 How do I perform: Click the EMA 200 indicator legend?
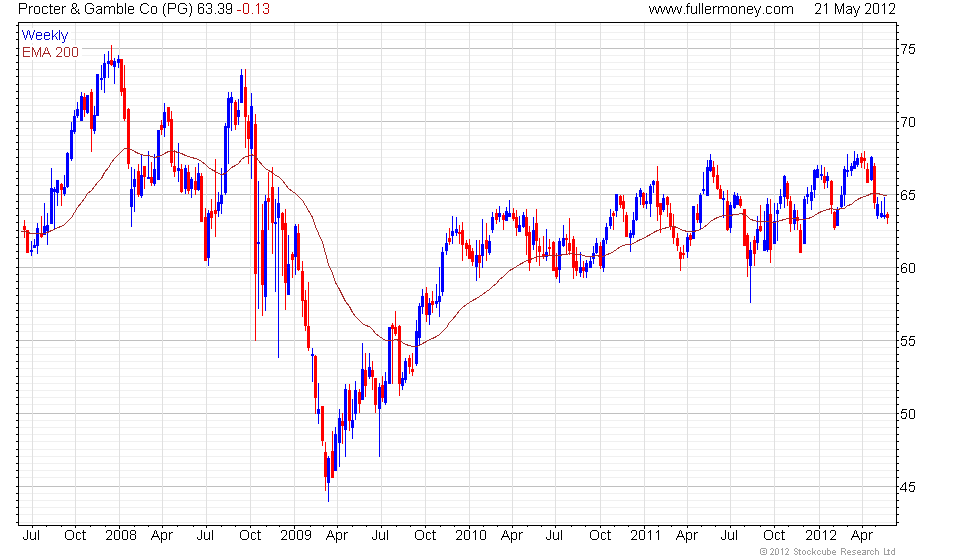pyautogui.click(x=50, y=52)
